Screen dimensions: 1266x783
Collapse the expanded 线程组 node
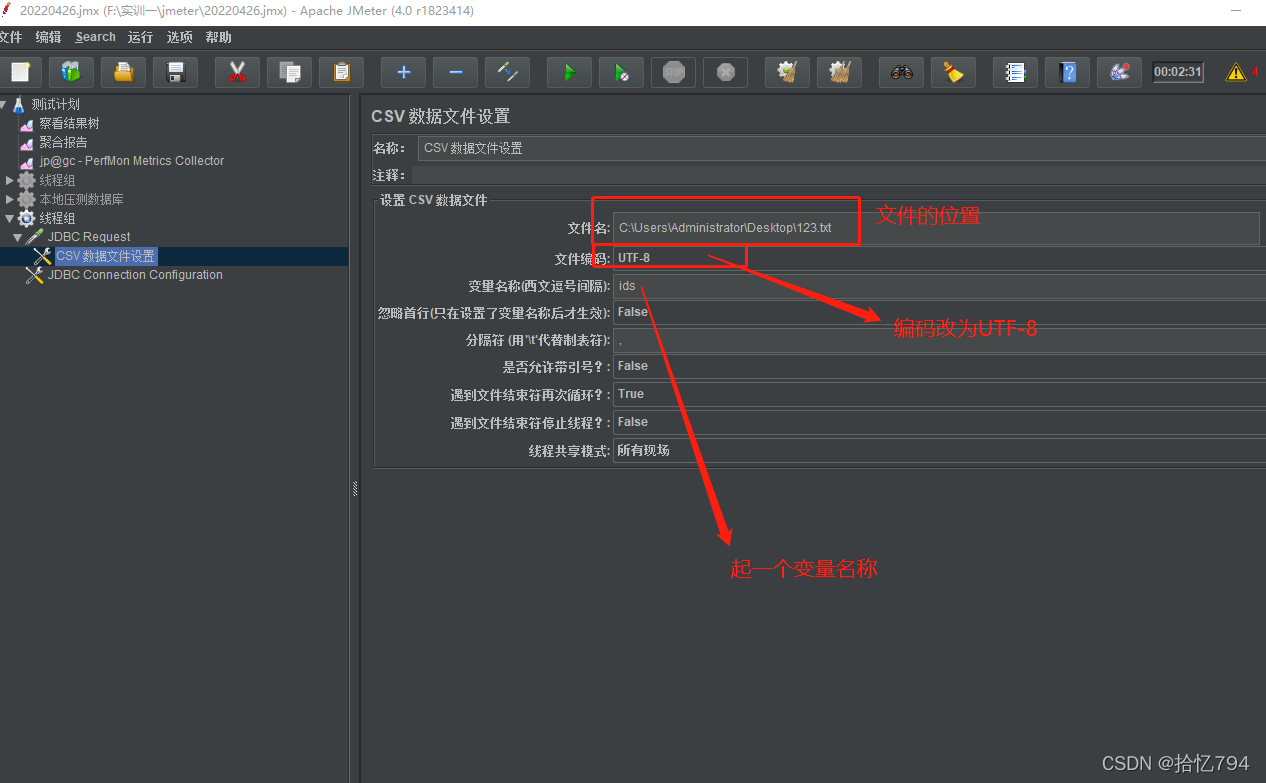point(9,218)
